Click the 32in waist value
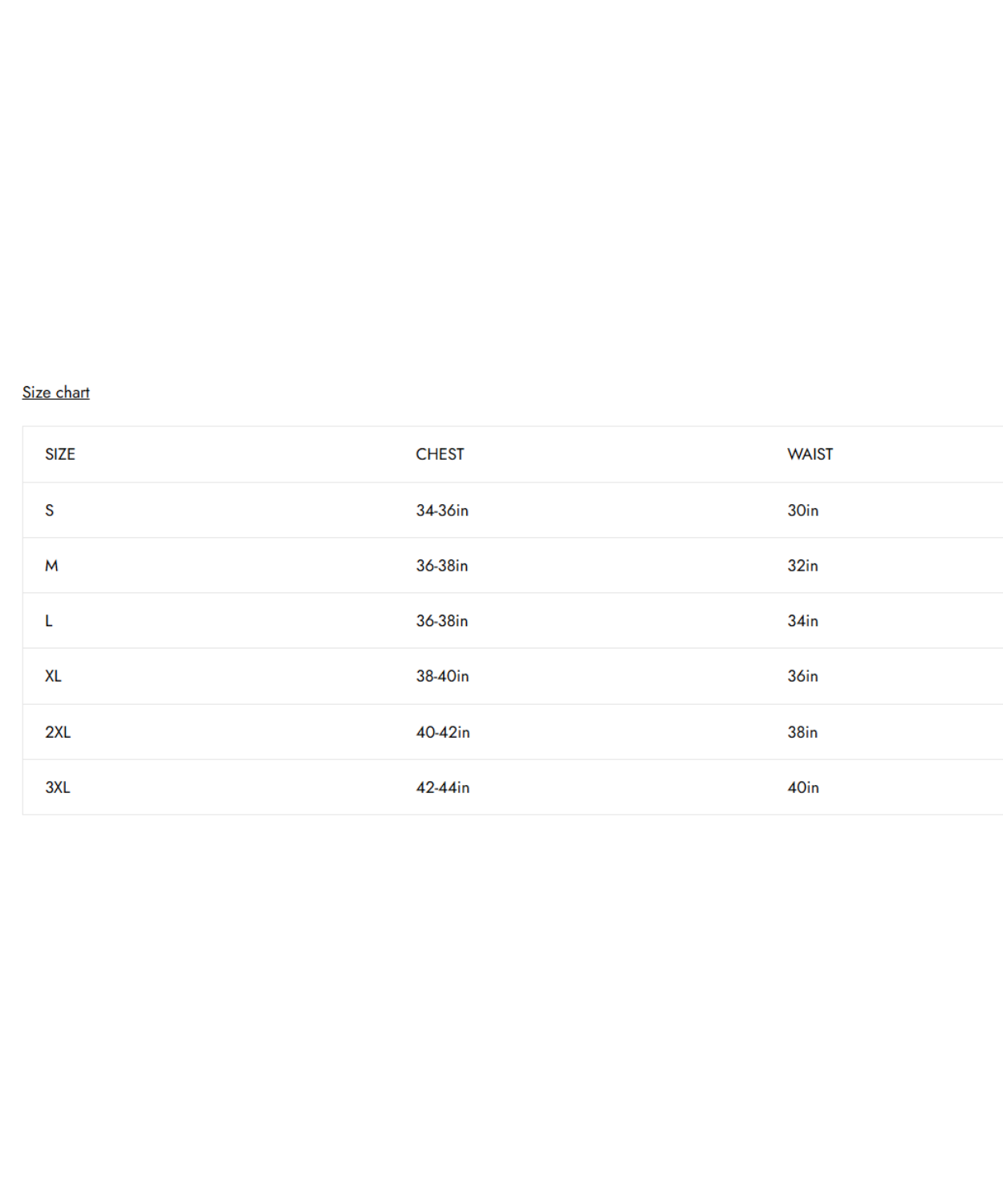The height and width of the screenshot is (1204, 1003). [x=802, y=566]
